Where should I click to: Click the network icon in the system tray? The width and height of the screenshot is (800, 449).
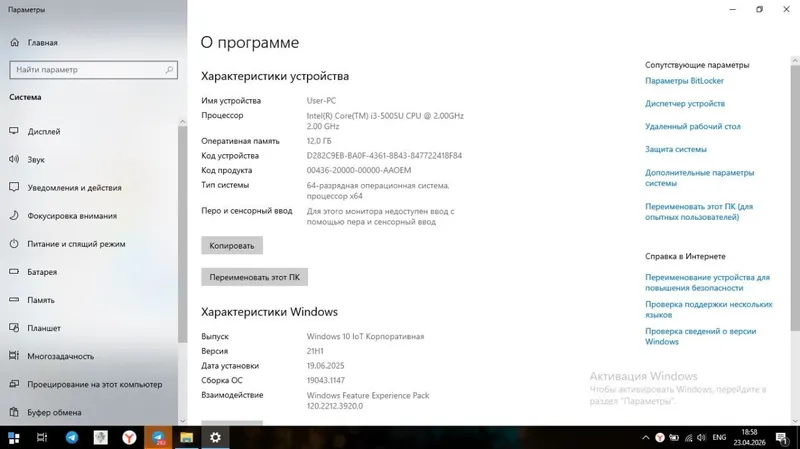tap(688, 438)
